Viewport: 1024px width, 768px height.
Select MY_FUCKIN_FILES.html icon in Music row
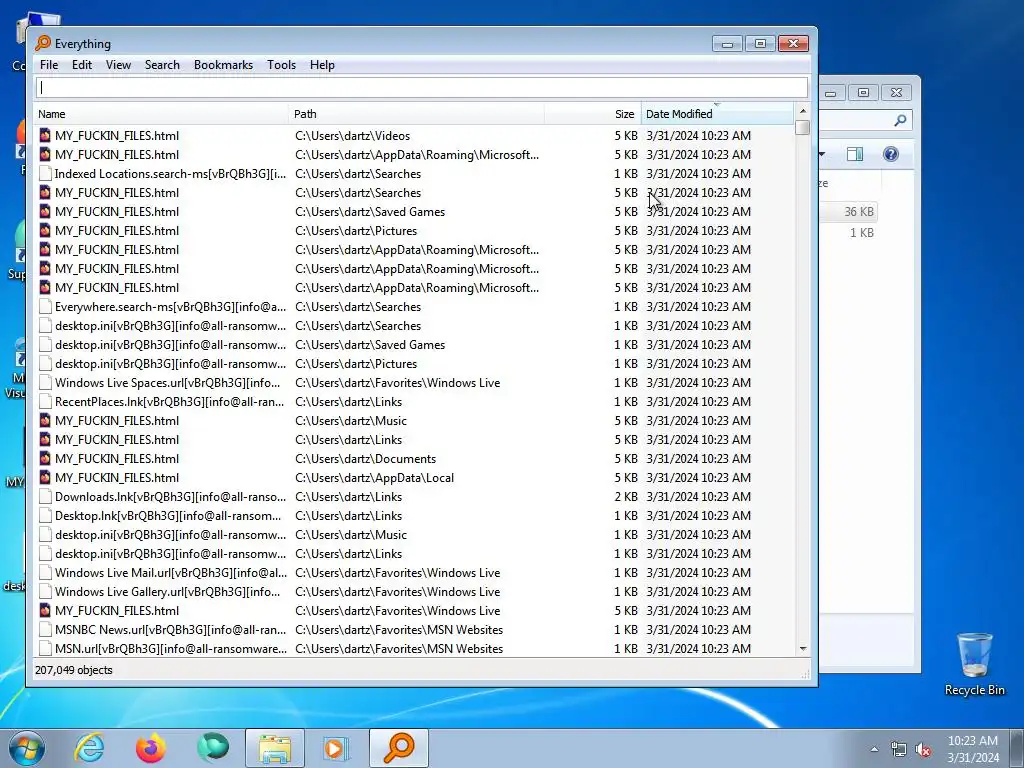click(44, 421)
